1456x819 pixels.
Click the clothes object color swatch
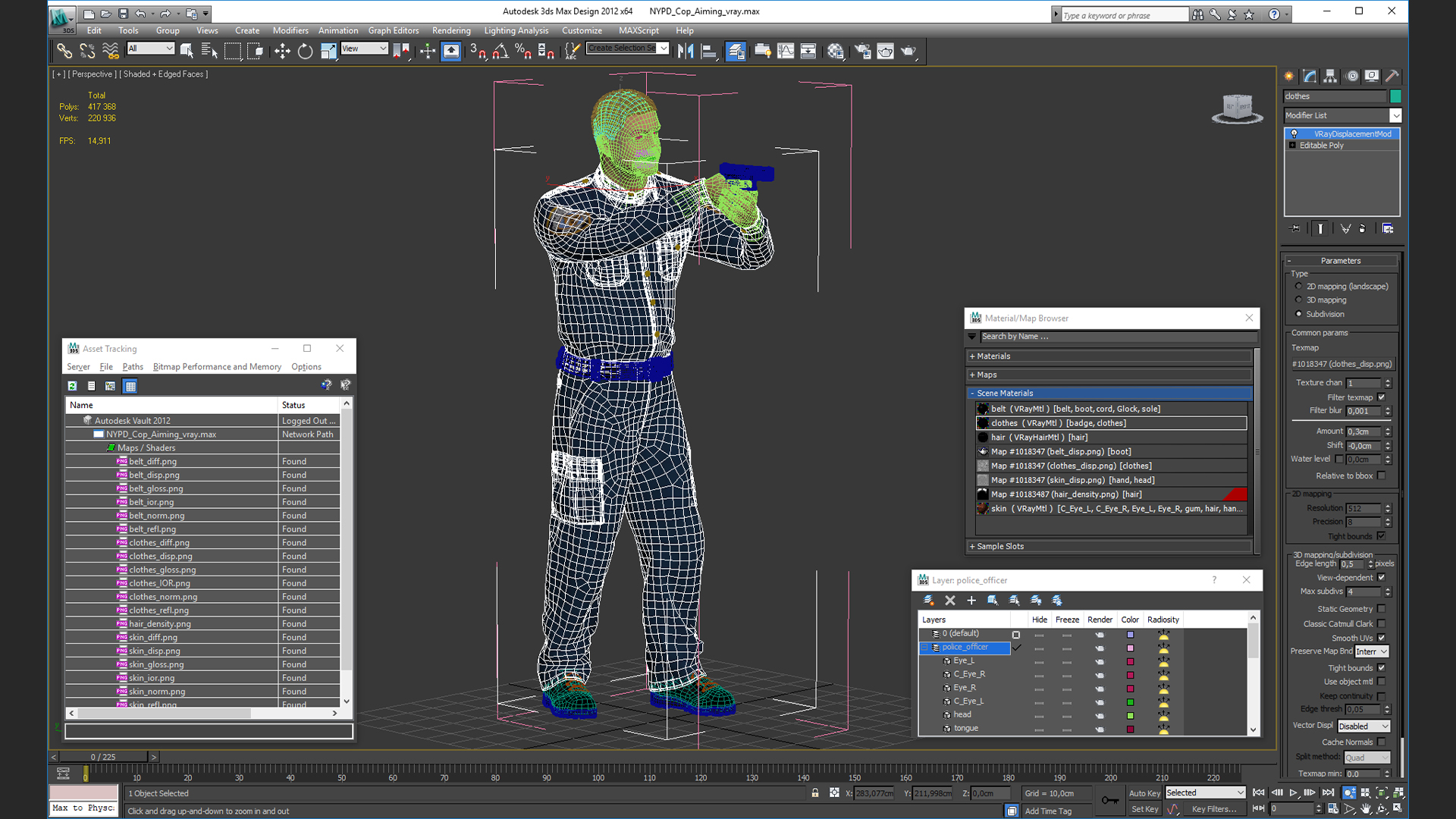click(1395, 96)
